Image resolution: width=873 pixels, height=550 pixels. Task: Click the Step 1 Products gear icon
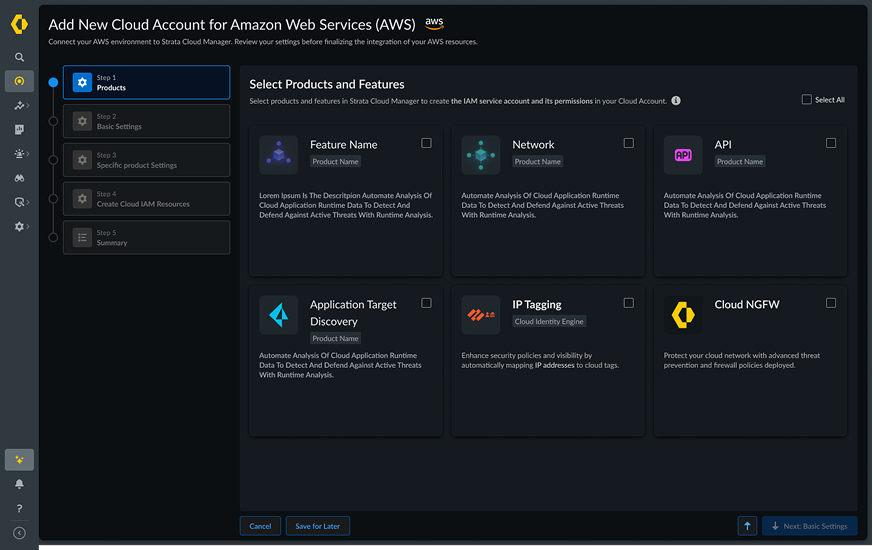(82, 82)
